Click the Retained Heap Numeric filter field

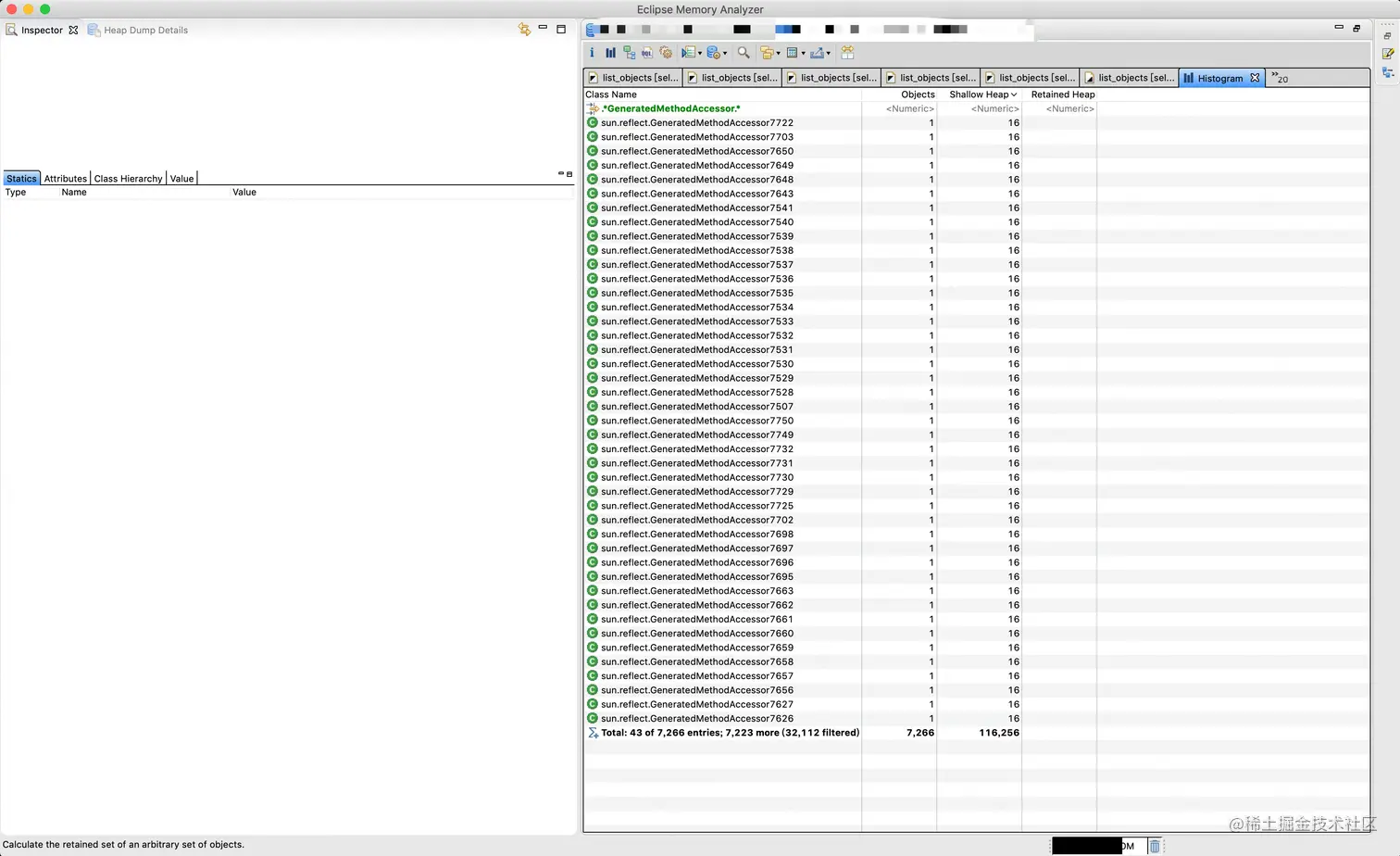coord(1070,108)
